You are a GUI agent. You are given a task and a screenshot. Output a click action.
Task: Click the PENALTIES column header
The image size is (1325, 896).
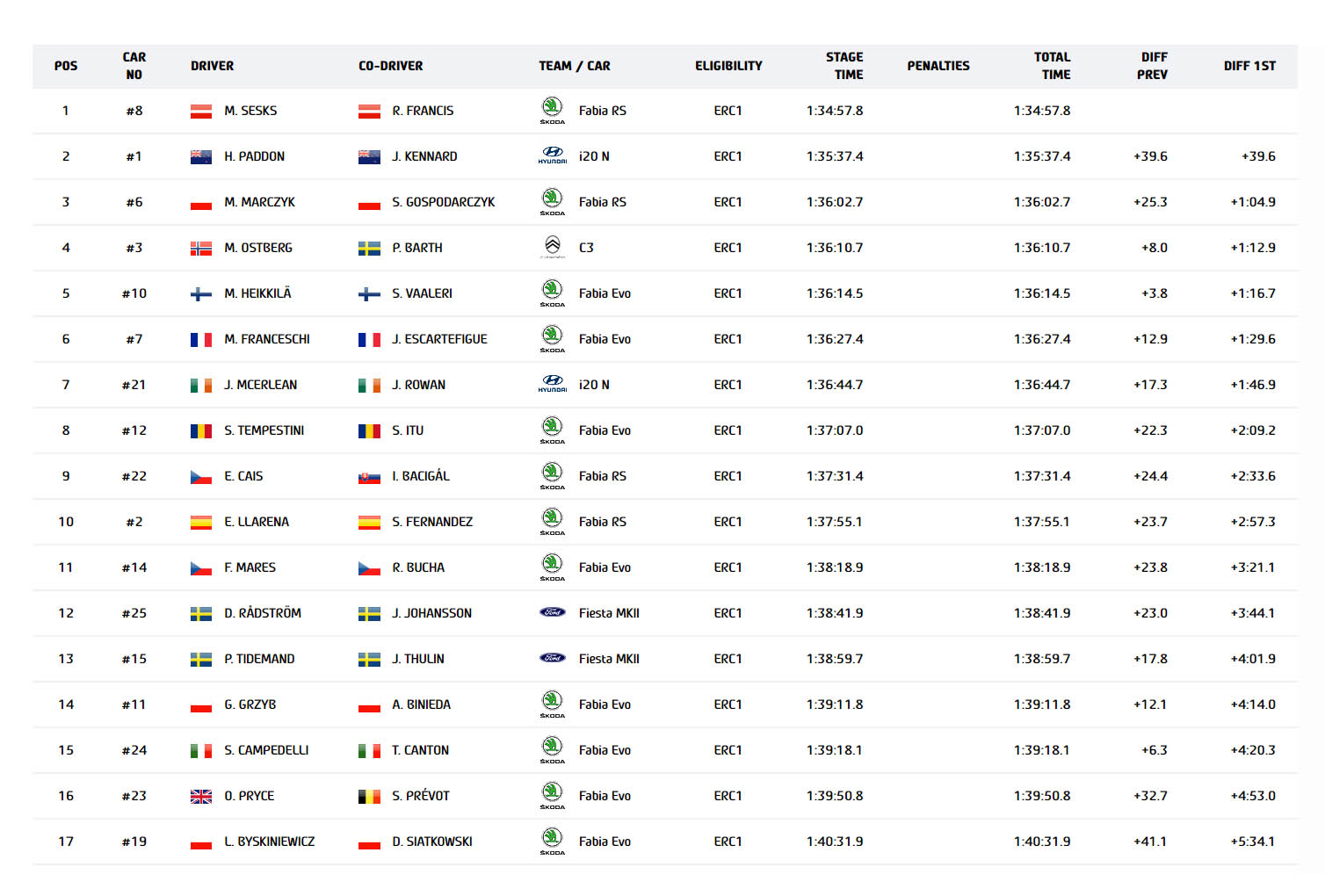pos(938,66)
